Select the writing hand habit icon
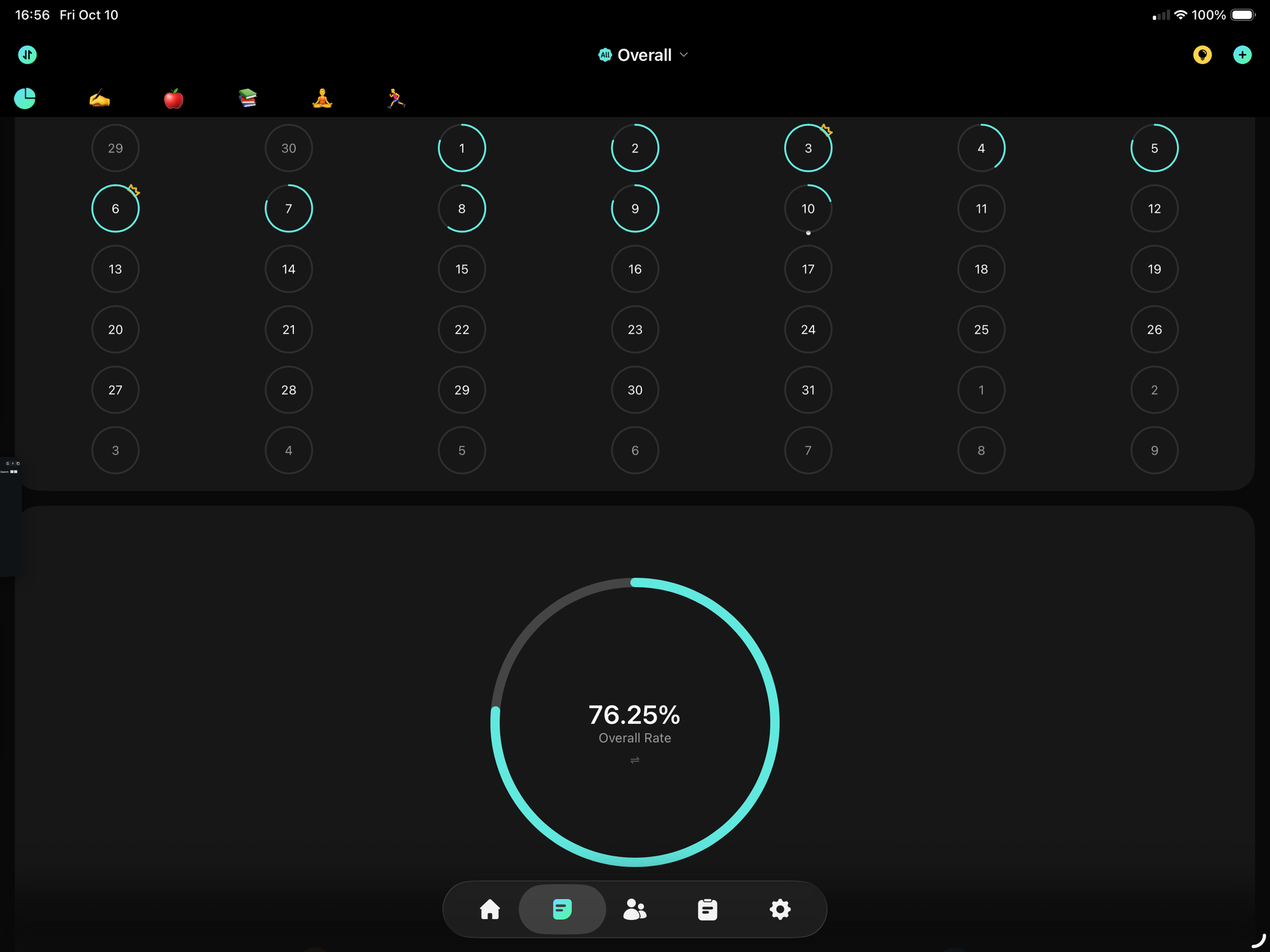 pyautogui.click(x=99, y=98)
